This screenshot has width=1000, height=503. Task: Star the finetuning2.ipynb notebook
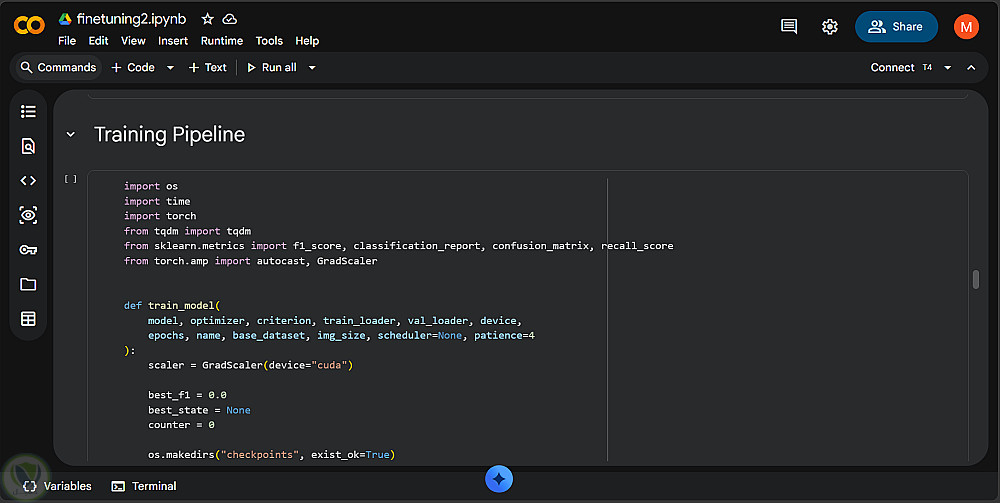(x=207, y=19)
